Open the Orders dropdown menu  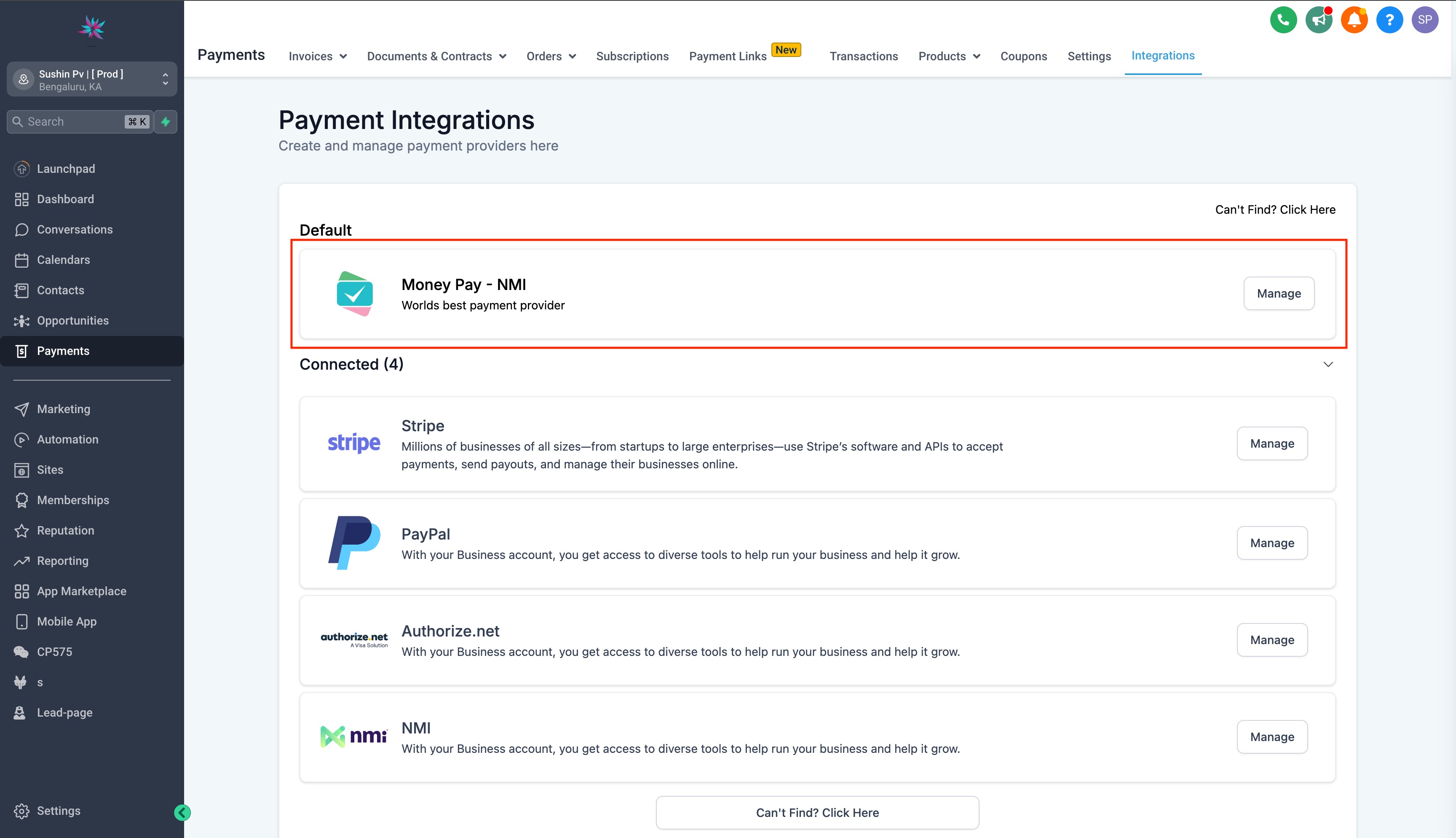pos(551,56)
